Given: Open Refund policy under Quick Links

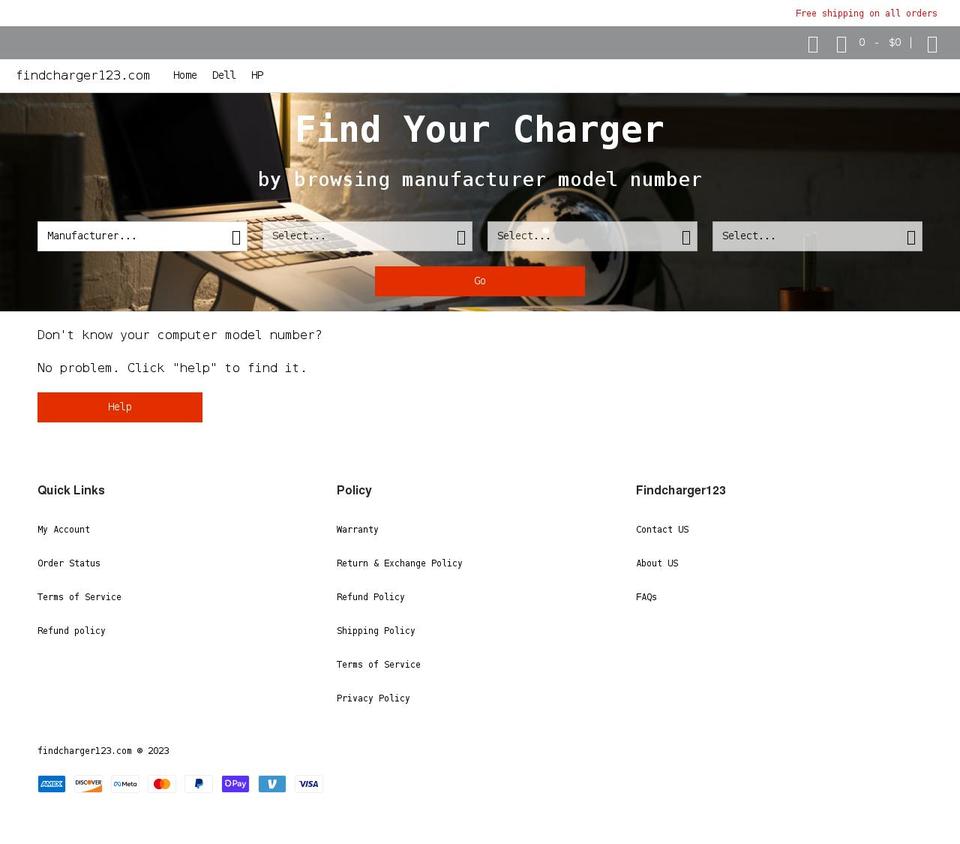Looking at the screenshot, I should [72, 630].
